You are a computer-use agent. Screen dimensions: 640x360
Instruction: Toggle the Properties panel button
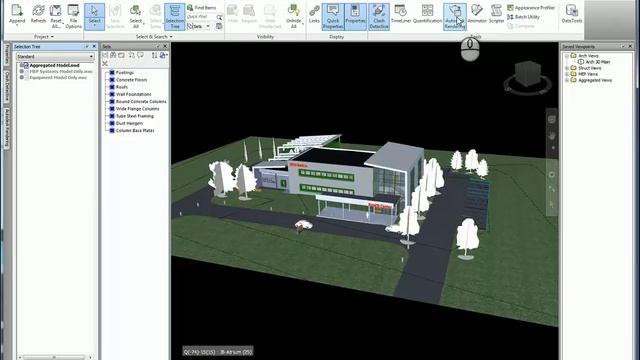(355, 16)
